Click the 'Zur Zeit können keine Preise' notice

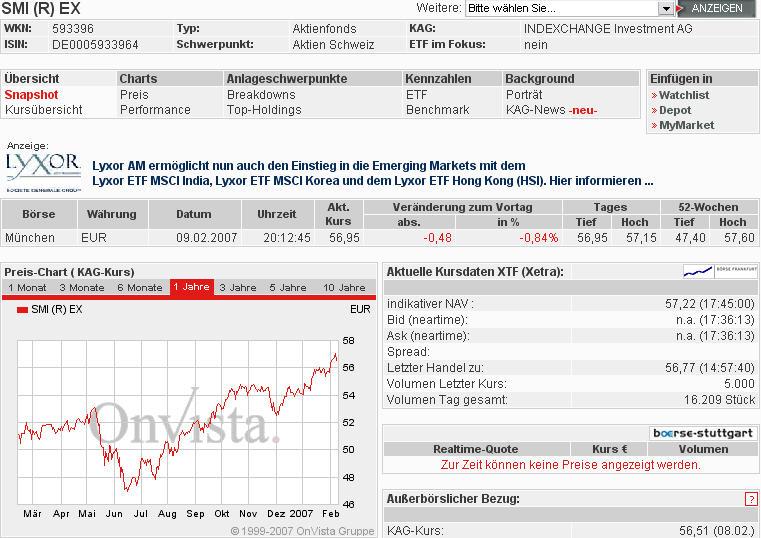click(x=570, y=465)
